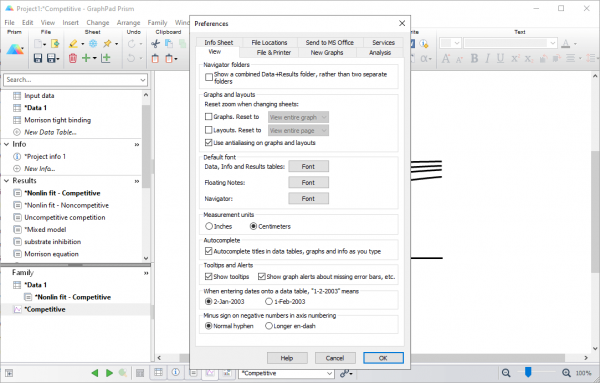Viewport: 600px width, 383px height.
Task: Switch to the File & Printer tab
Action: tap(274, 52)
